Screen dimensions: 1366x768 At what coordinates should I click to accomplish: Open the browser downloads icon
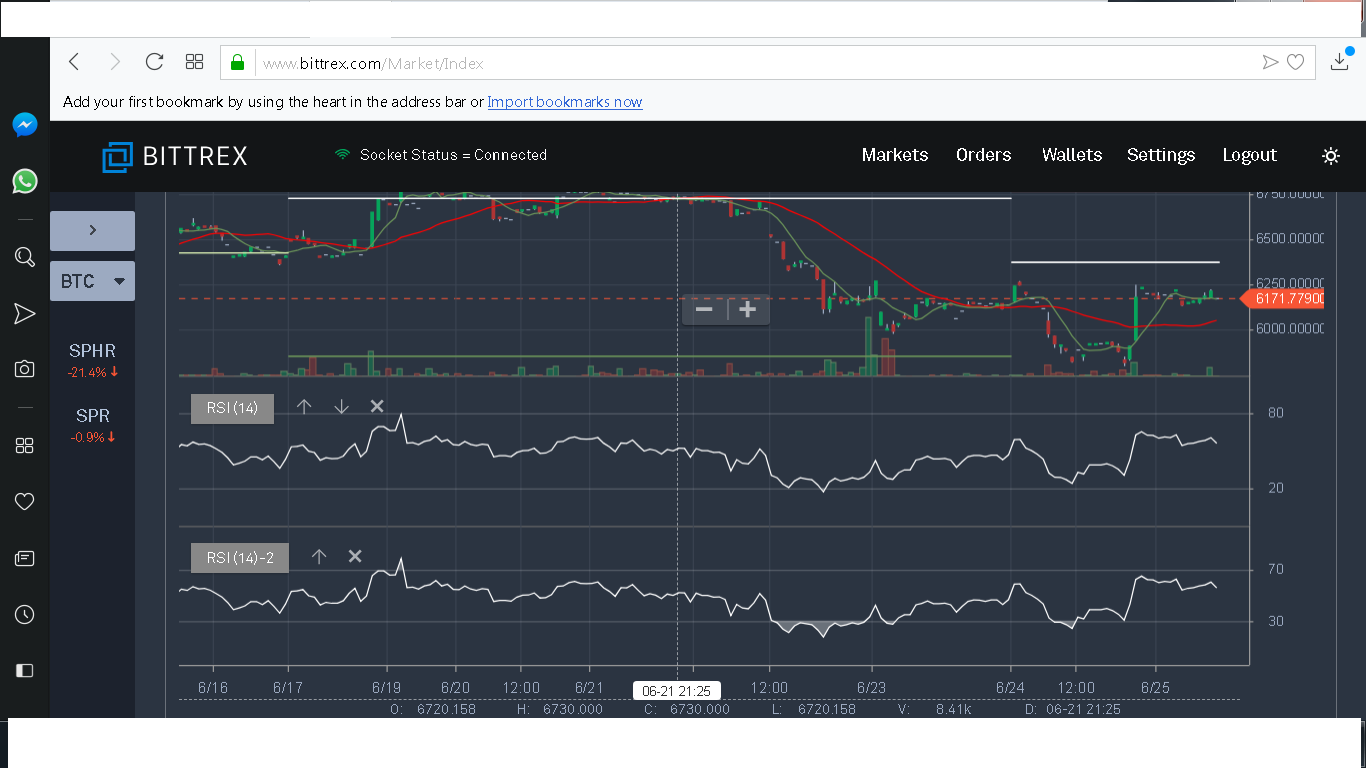[x=1340, y=62]
